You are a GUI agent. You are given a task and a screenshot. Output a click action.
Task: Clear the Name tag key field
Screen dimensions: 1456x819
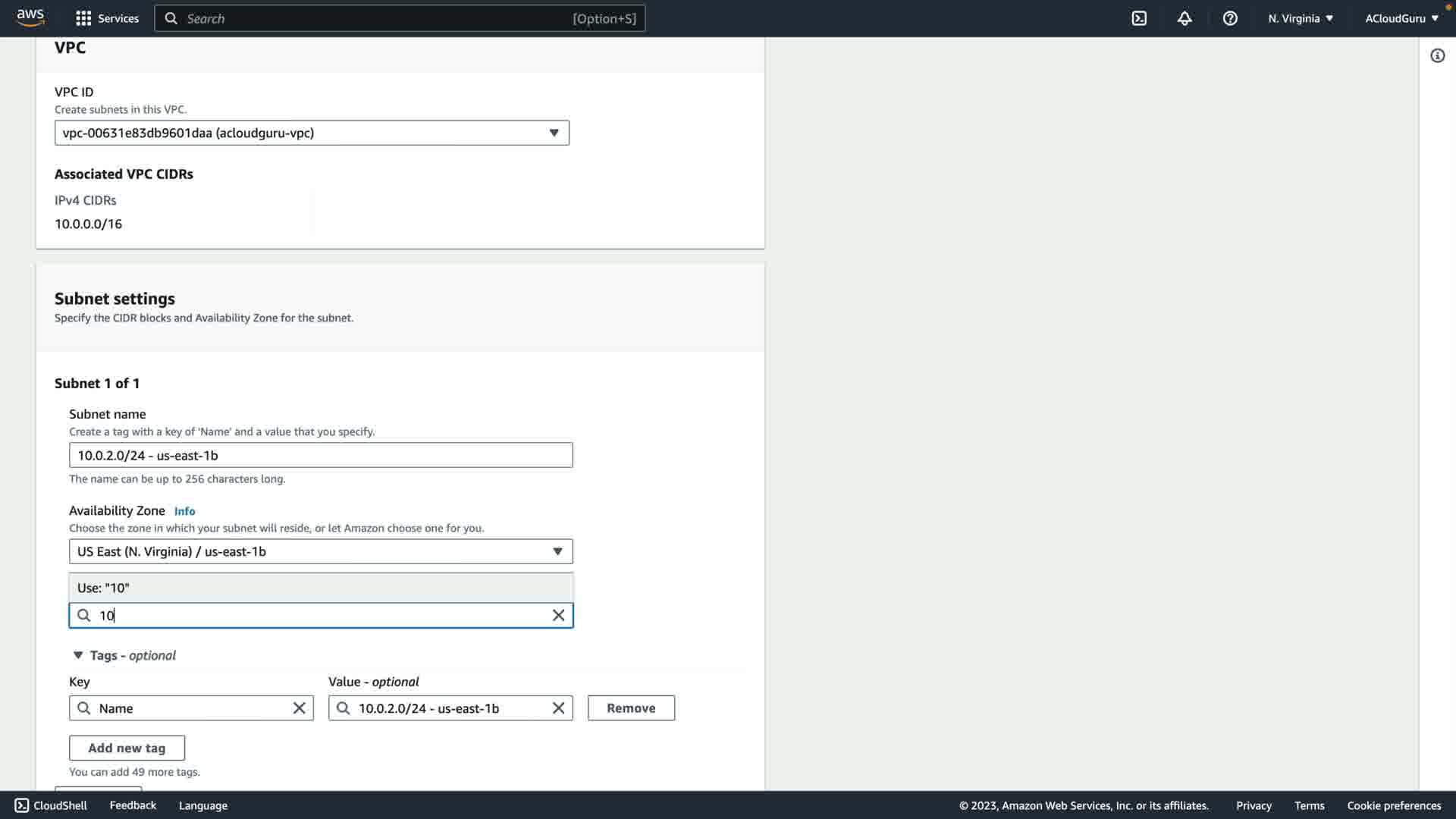[299, 708]
